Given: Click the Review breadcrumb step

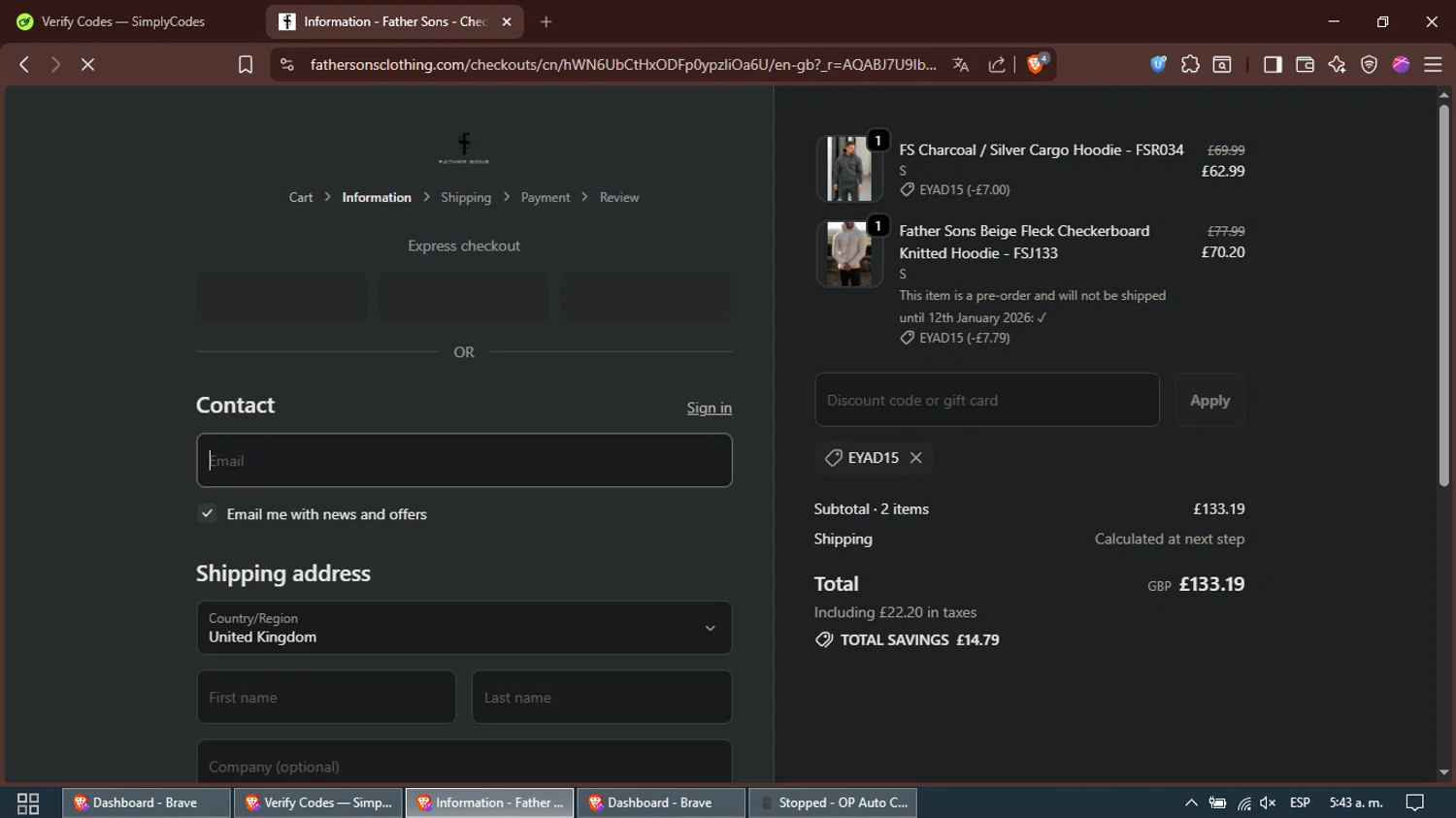Looking at the screenshot, I should coord(619,197).
